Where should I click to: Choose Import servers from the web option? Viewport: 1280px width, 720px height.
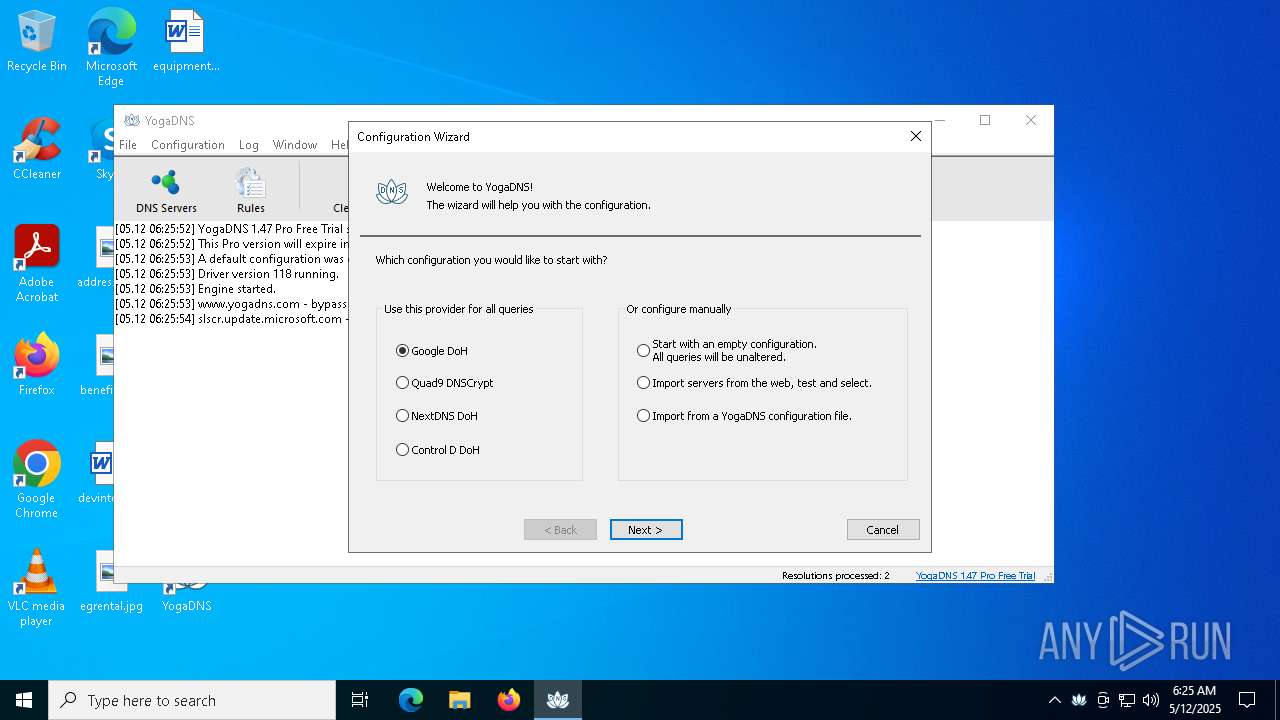pos(755,383)
